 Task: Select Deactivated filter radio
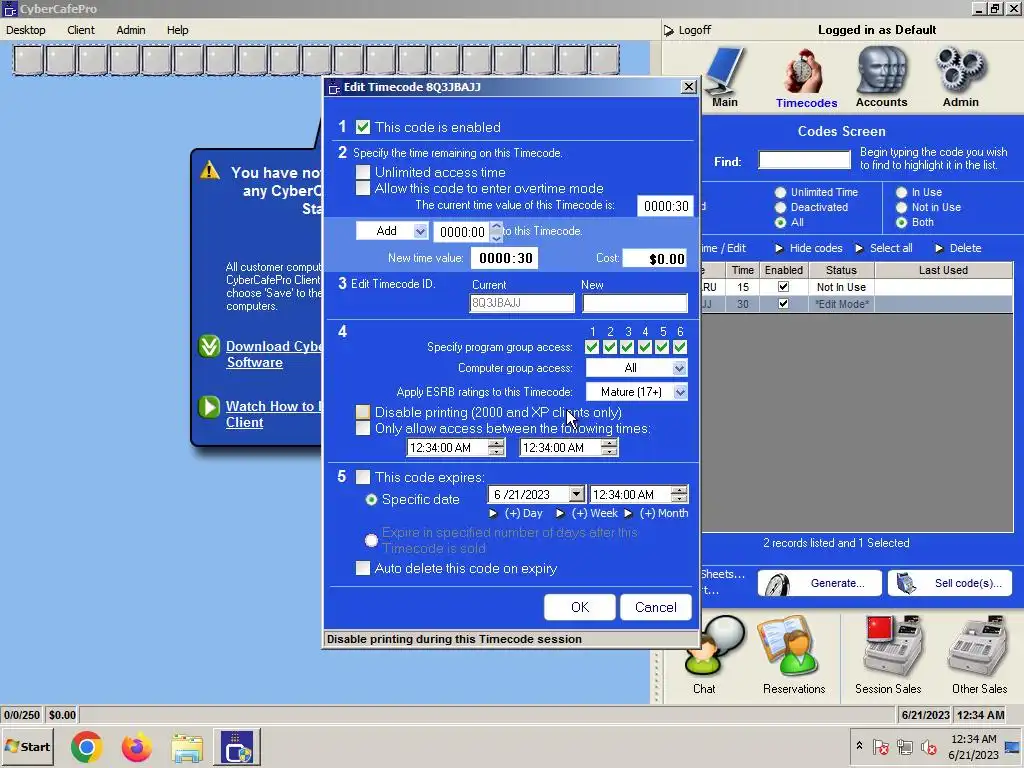780,207
